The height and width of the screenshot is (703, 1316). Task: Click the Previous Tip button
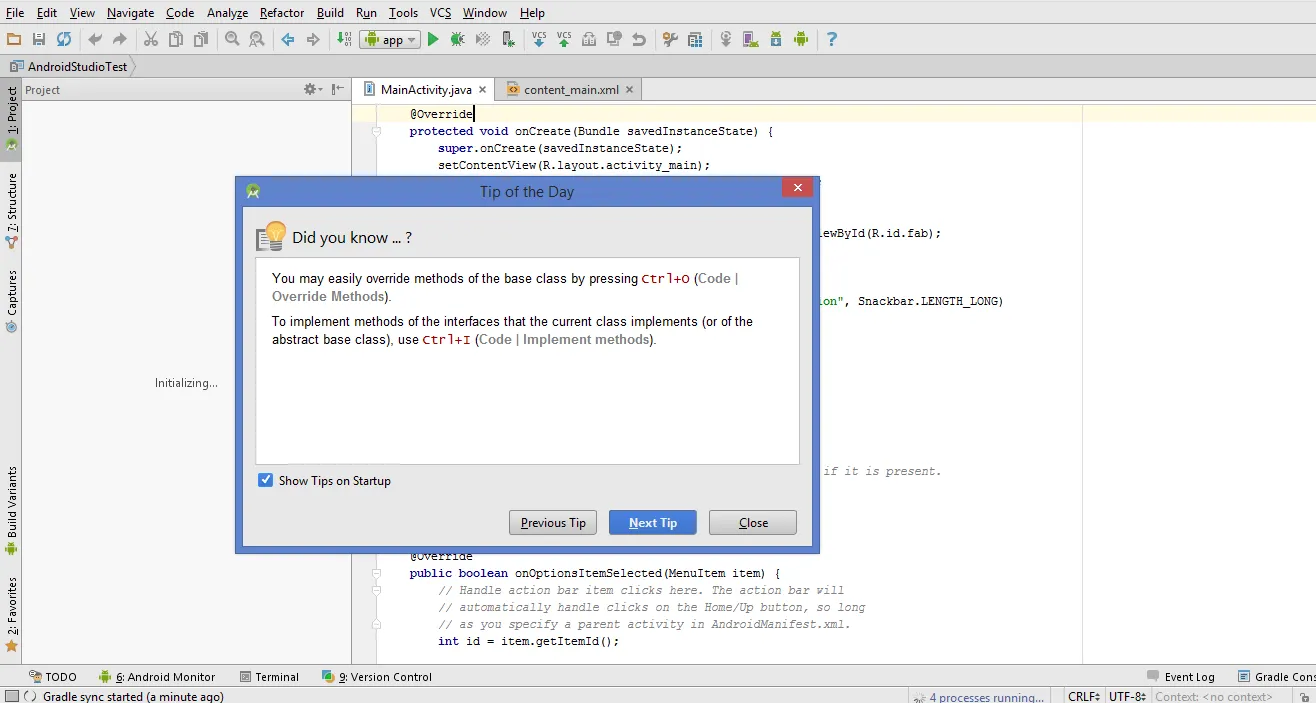(553, 522)
